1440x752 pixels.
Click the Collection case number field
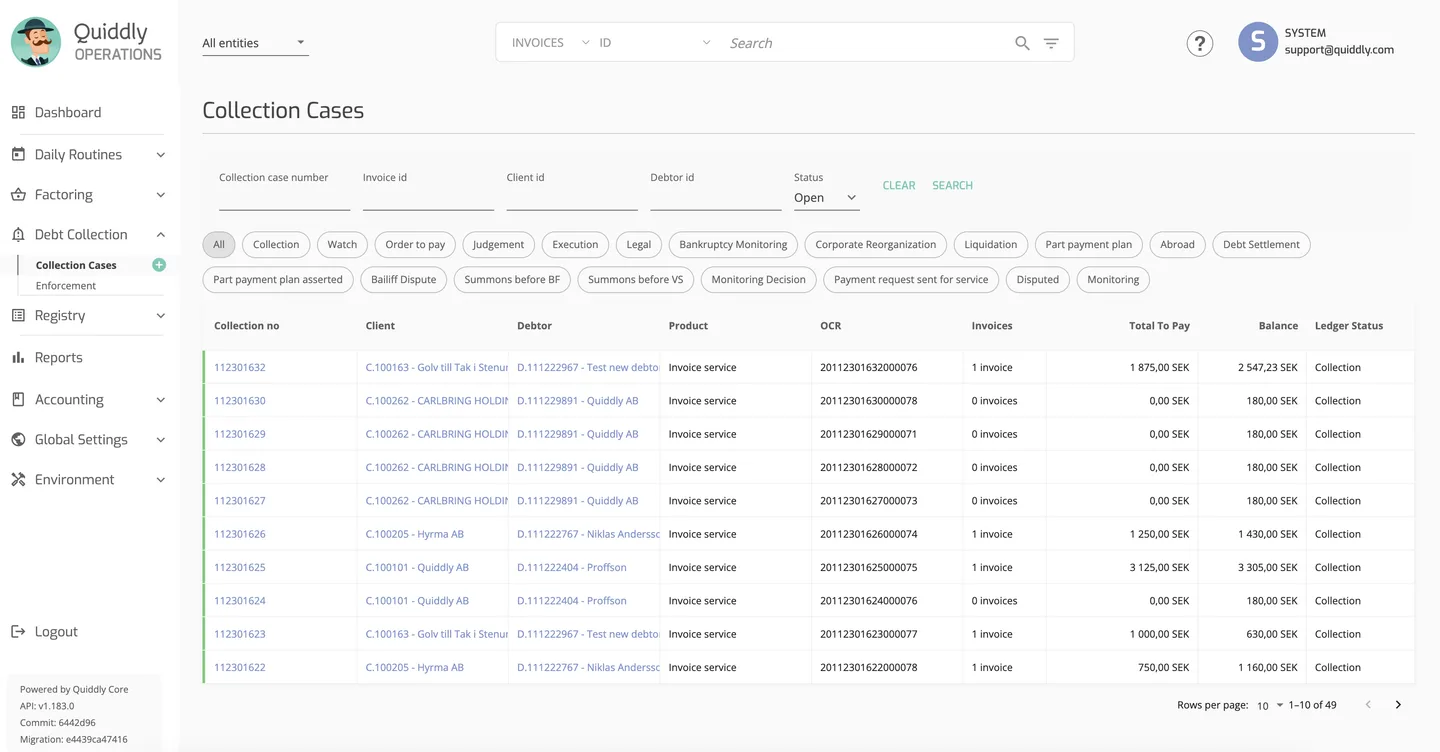[284, 198]
